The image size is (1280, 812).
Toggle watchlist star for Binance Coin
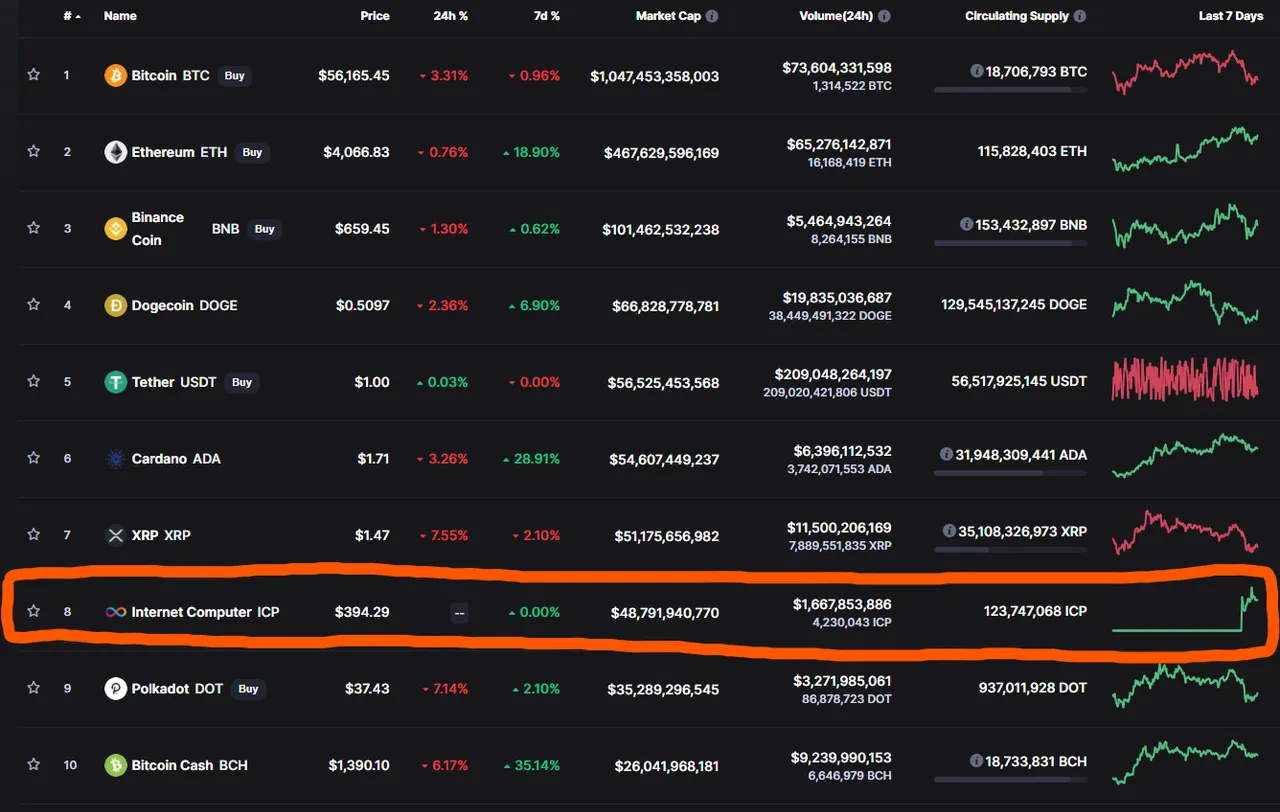[33, 228]
